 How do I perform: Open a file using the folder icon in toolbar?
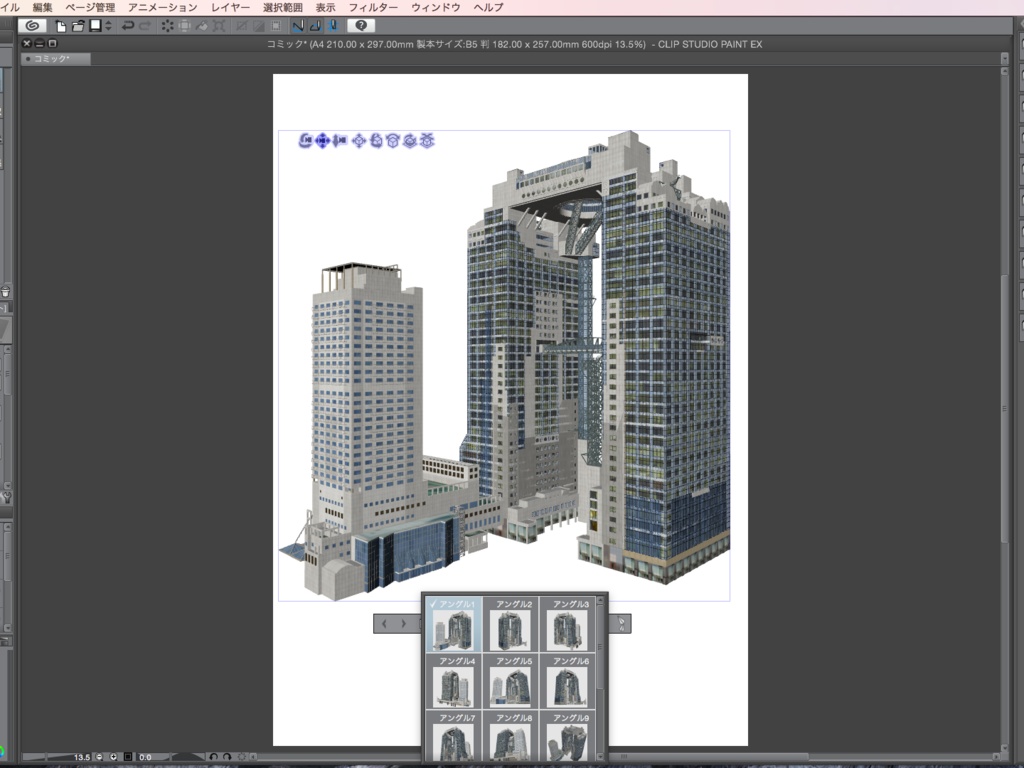coord(77,24)
